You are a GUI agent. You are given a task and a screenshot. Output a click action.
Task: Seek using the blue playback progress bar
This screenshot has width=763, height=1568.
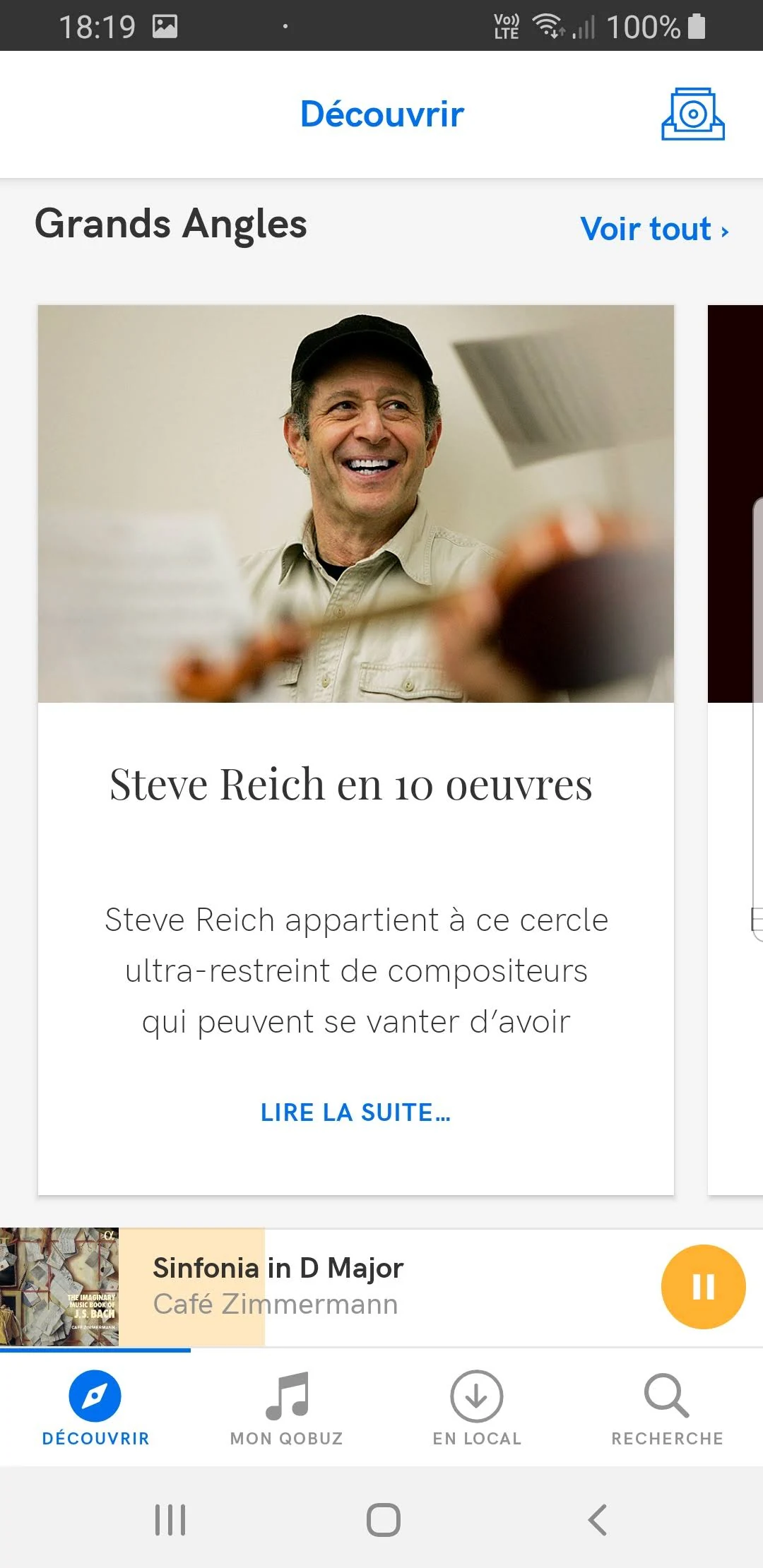click(95, 1350)
